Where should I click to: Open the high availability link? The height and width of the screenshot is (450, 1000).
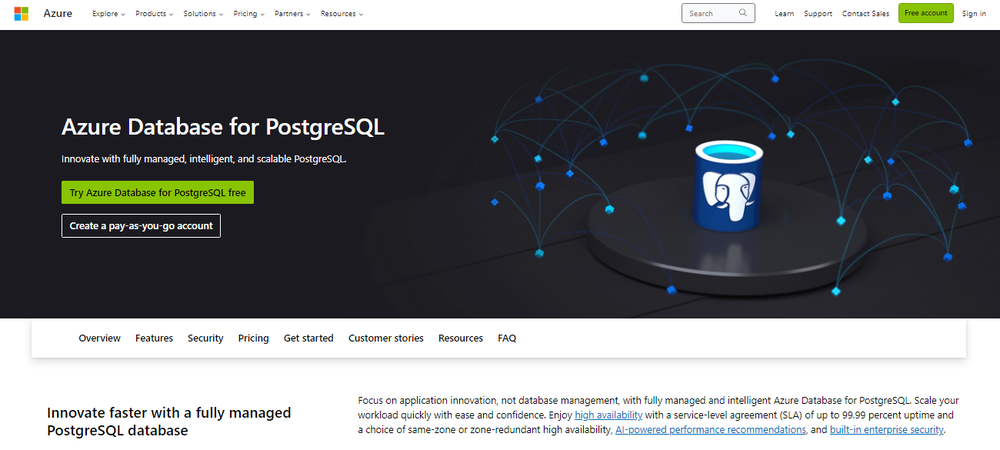point(608,416)
